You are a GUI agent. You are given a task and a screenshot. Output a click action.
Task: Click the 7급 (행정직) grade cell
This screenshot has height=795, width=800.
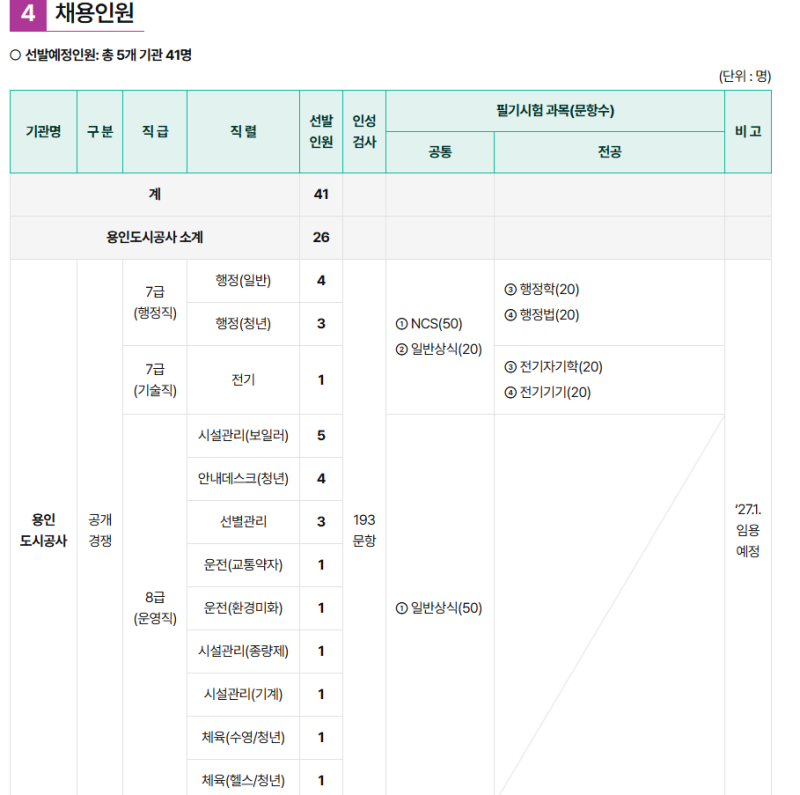click(155, 302)
